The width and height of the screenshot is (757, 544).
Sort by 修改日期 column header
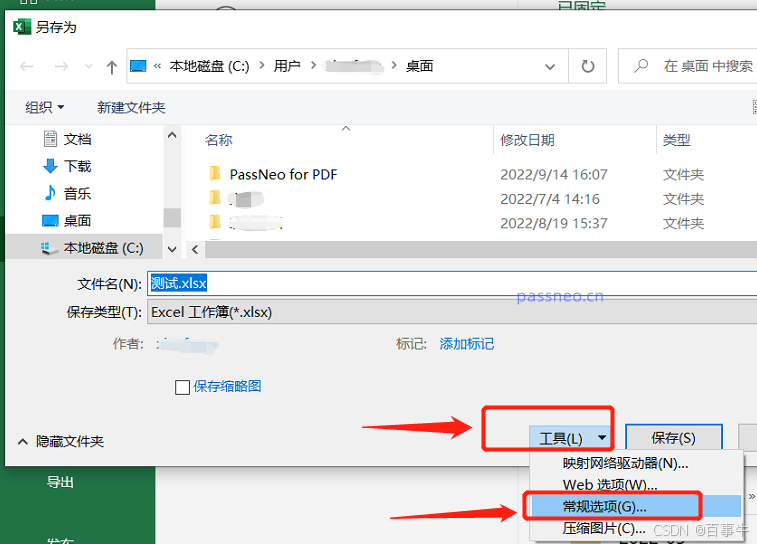527,140
